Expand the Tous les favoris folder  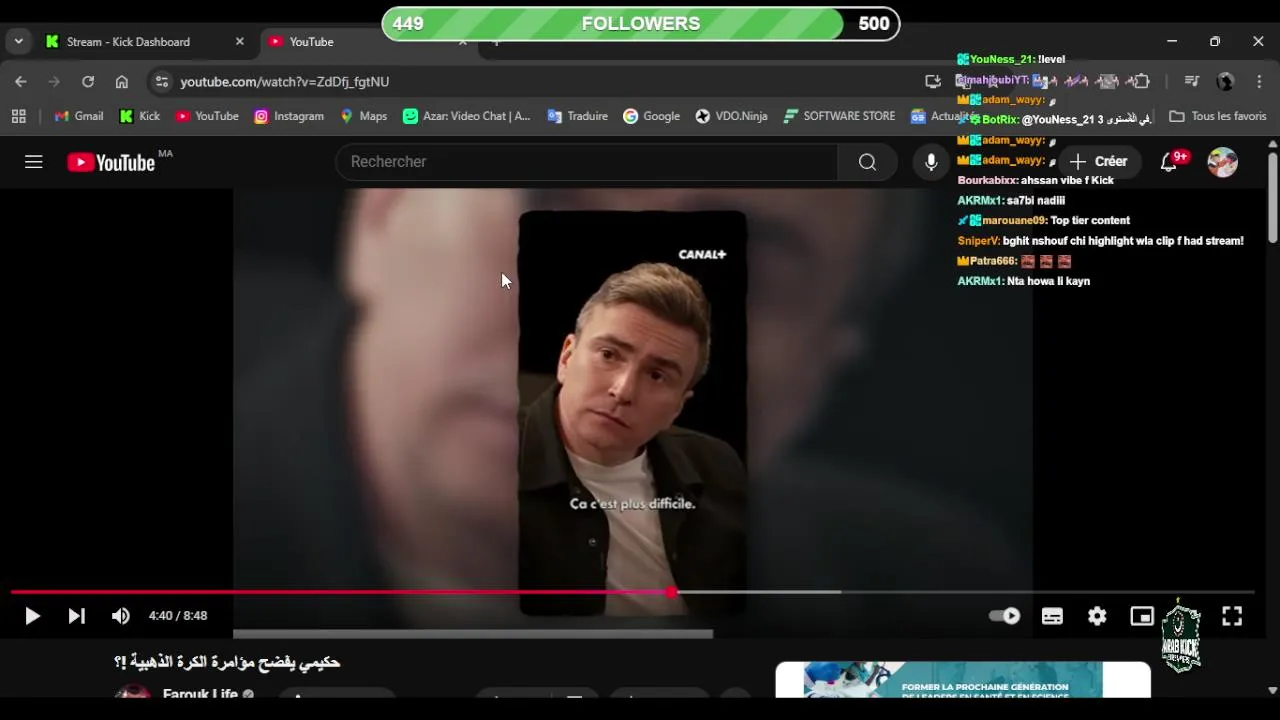point(1217,116)
